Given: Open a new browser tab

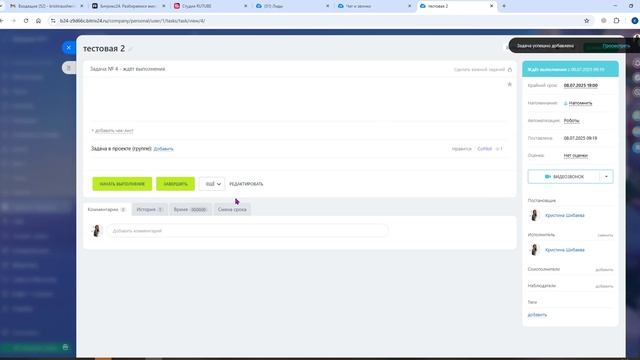Looking at the screenshot, I should tap(504, 6).
